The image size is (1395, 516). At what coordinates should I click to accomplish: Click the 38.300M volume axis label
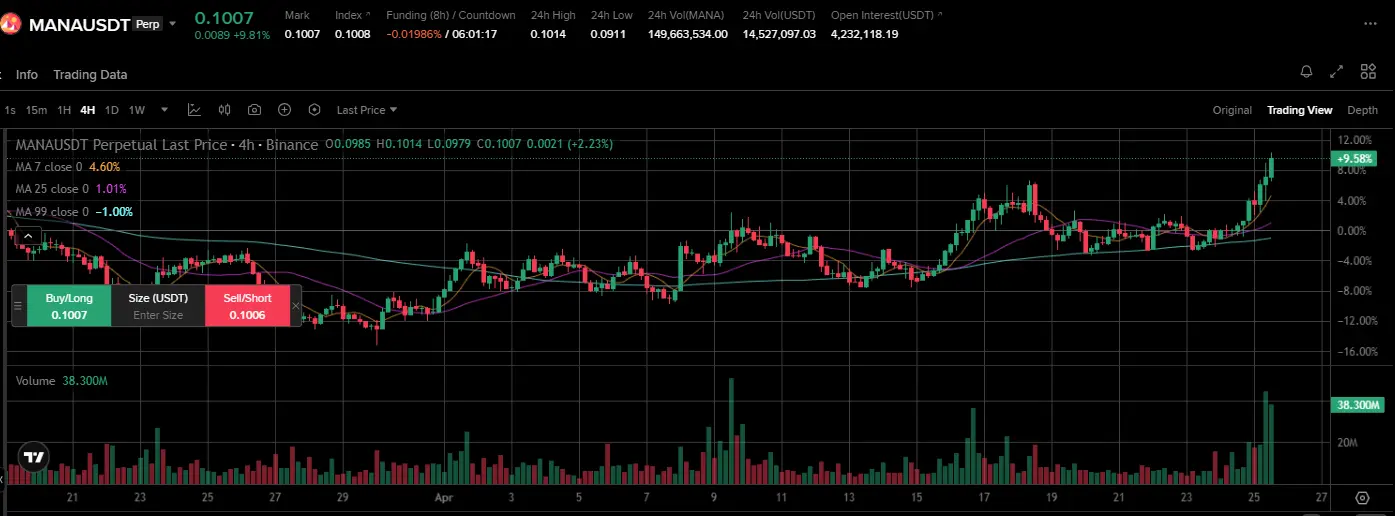1356,405
